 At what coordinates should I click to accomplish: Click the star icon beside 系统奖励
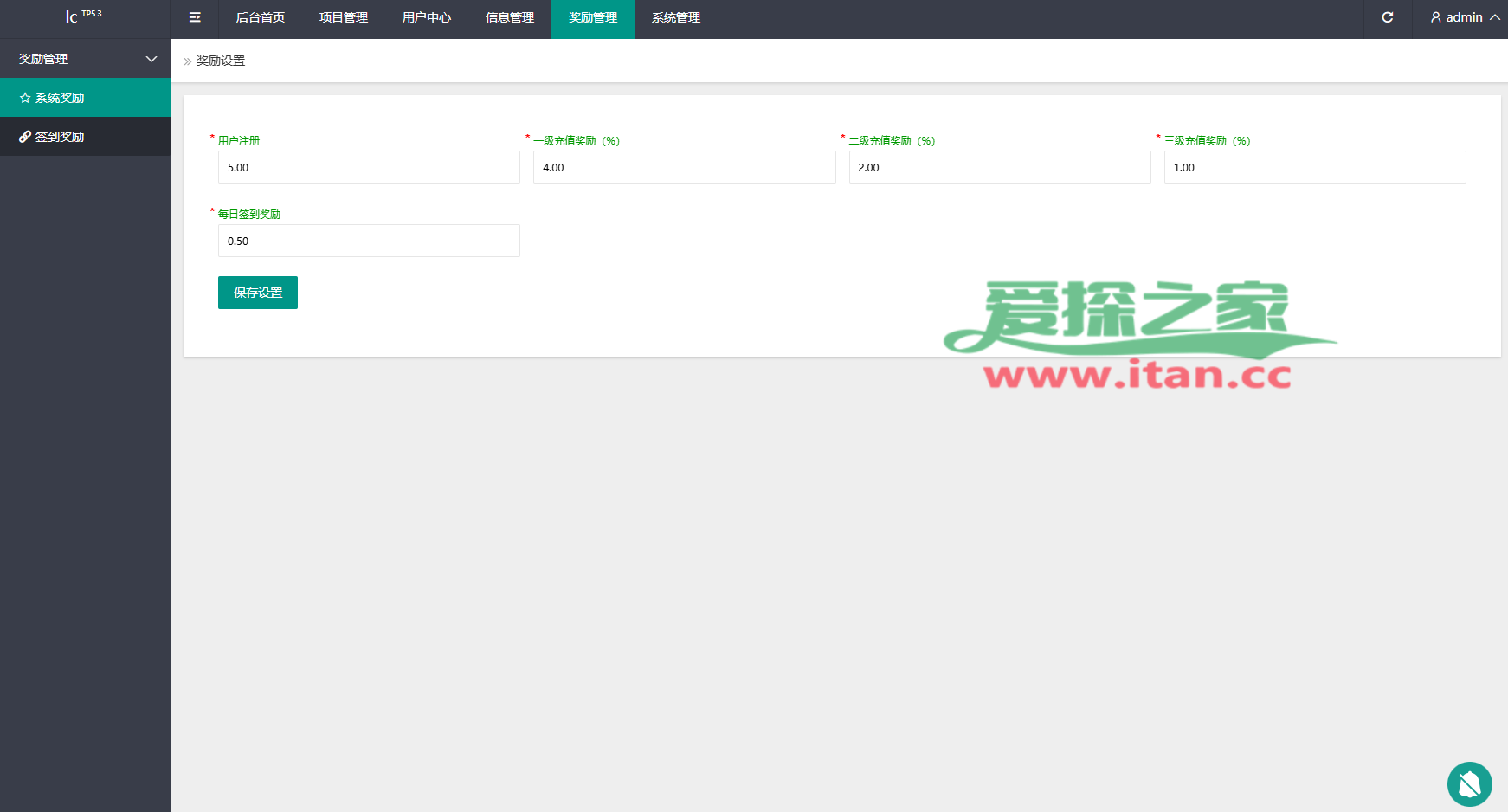pos(25,98)
